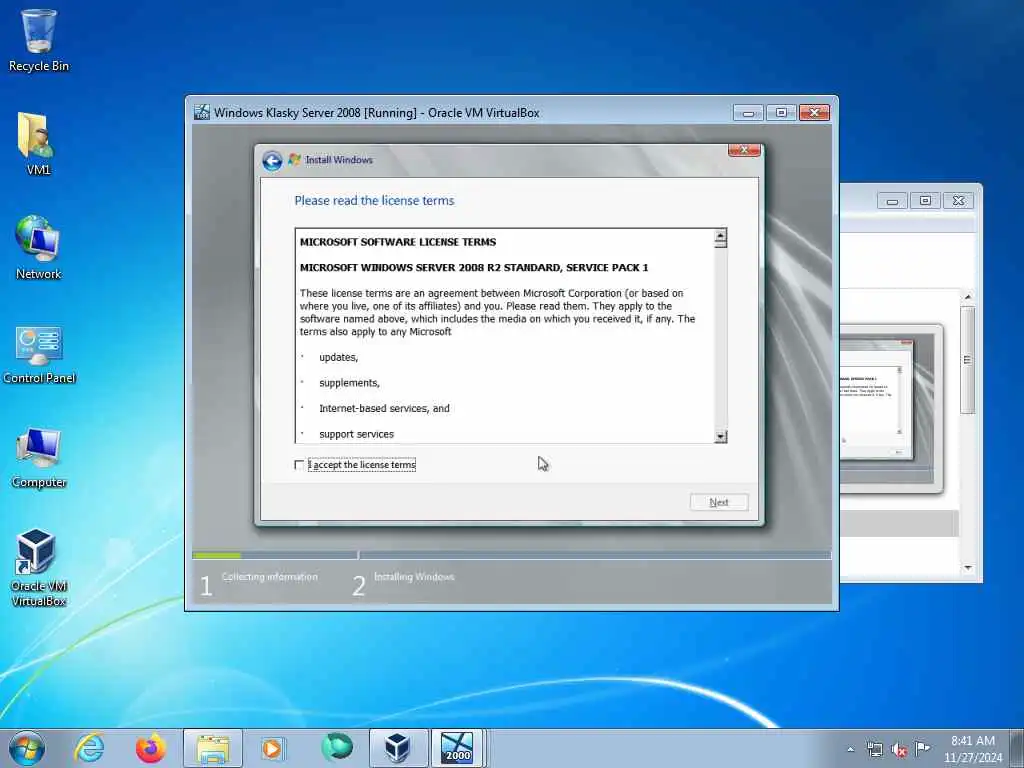Launch Firefox from the taskbar
Screen dimensions: 1024x768
150,748
